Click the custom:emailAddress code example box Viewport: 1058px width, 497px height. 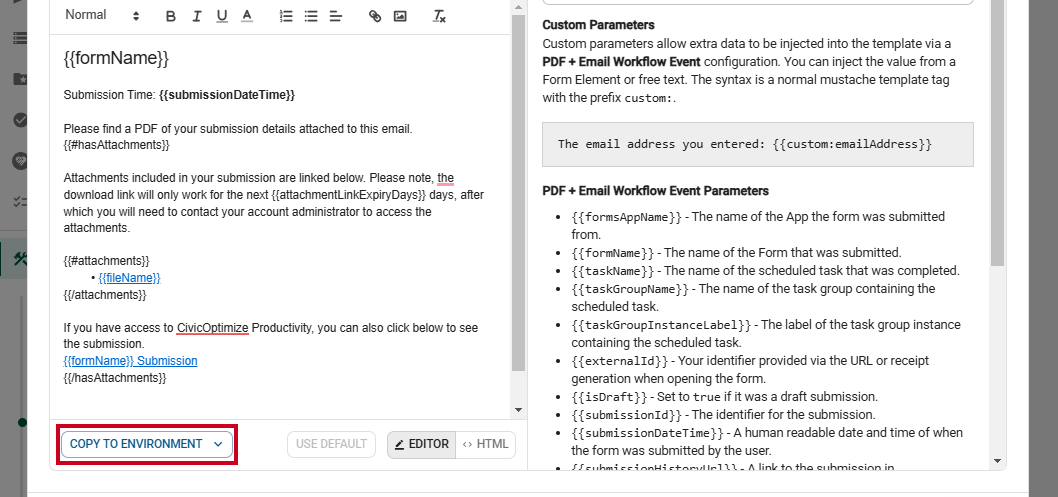tap(758, 144)
